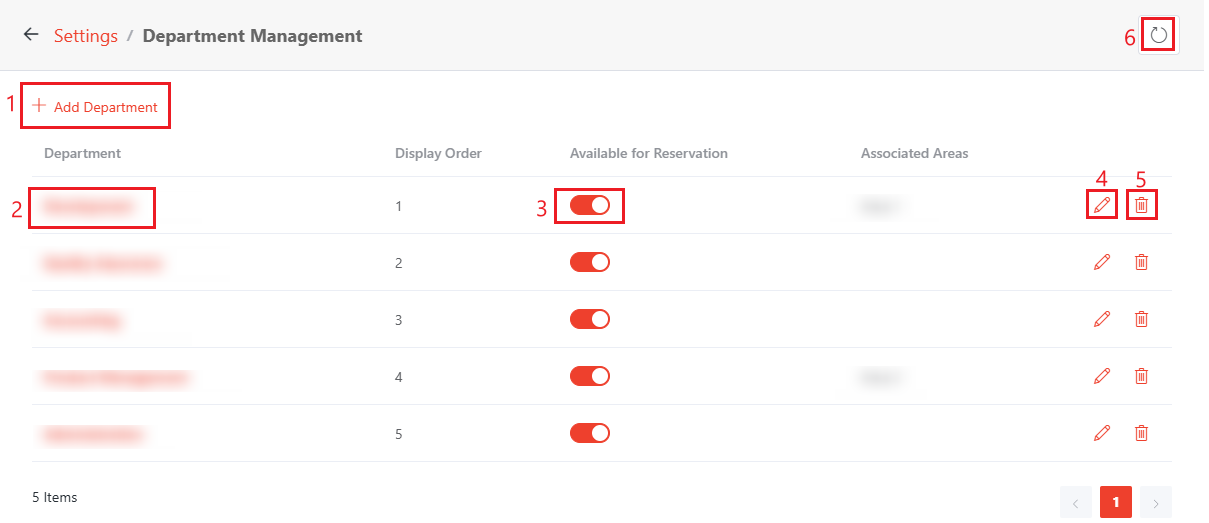Go to next page of departments
Image resolution: width=1209 pixels, height=523 pixels.
[x=1156, y=502]
